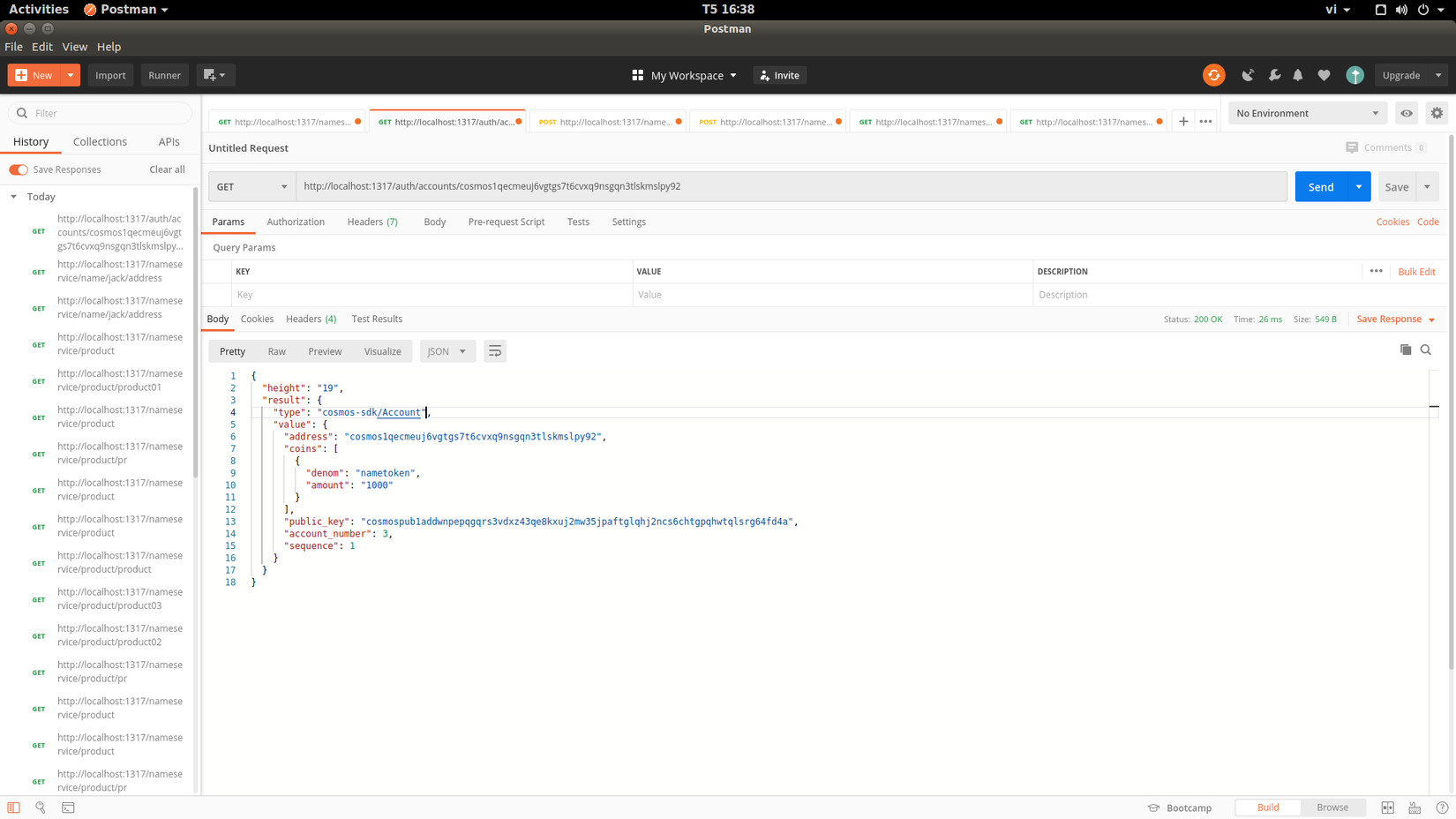This screenshot has height=819, width=1456.
Task: Open the Postman console icon
Action: (68, 808)
